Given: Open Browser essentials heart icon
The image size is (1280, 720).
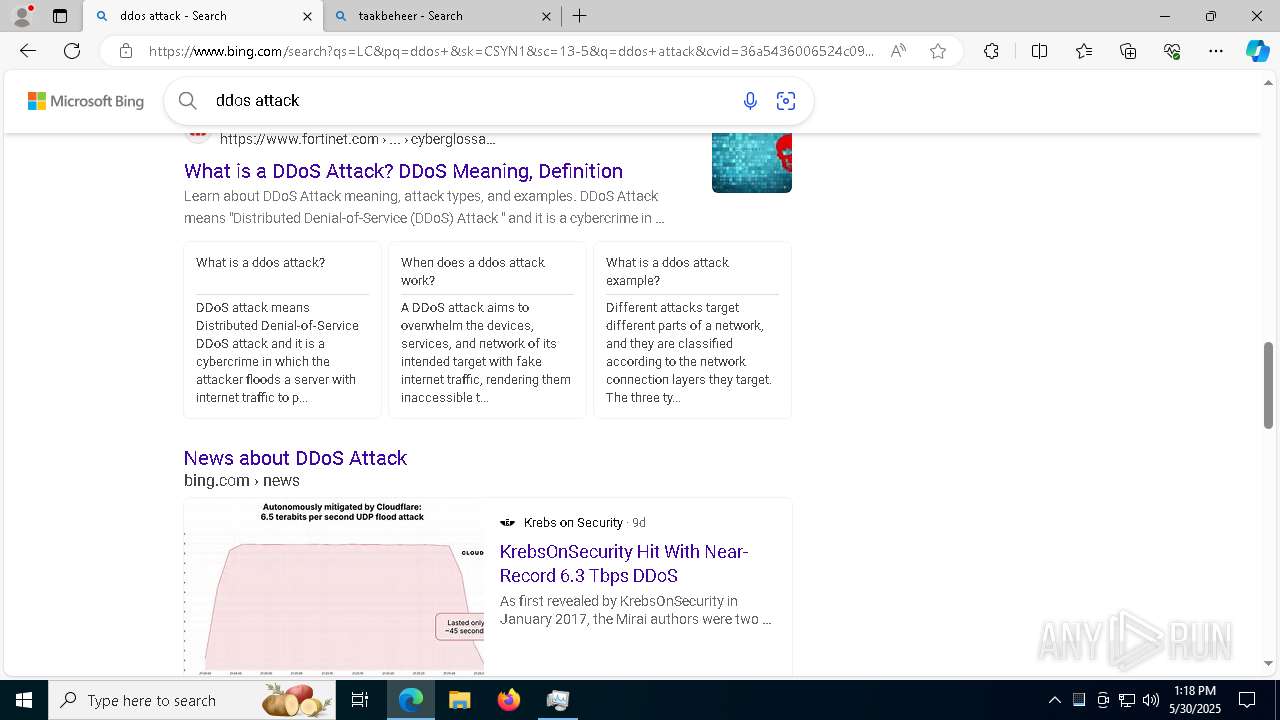Looking at the screenshot, I should pos(1172,51).
